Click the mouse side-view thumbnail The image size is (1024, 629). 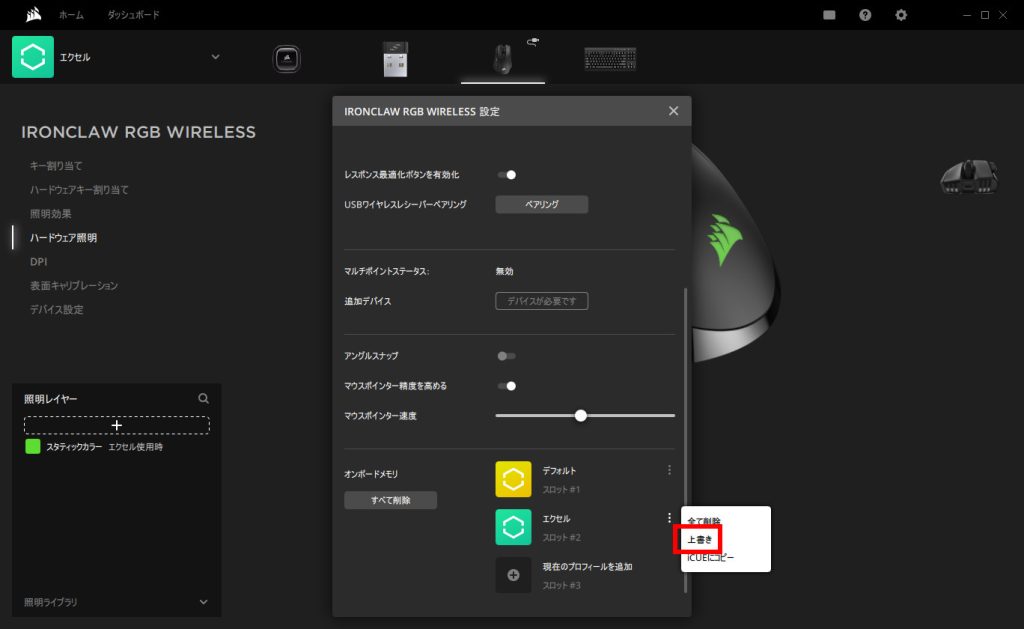click(969, 177)
